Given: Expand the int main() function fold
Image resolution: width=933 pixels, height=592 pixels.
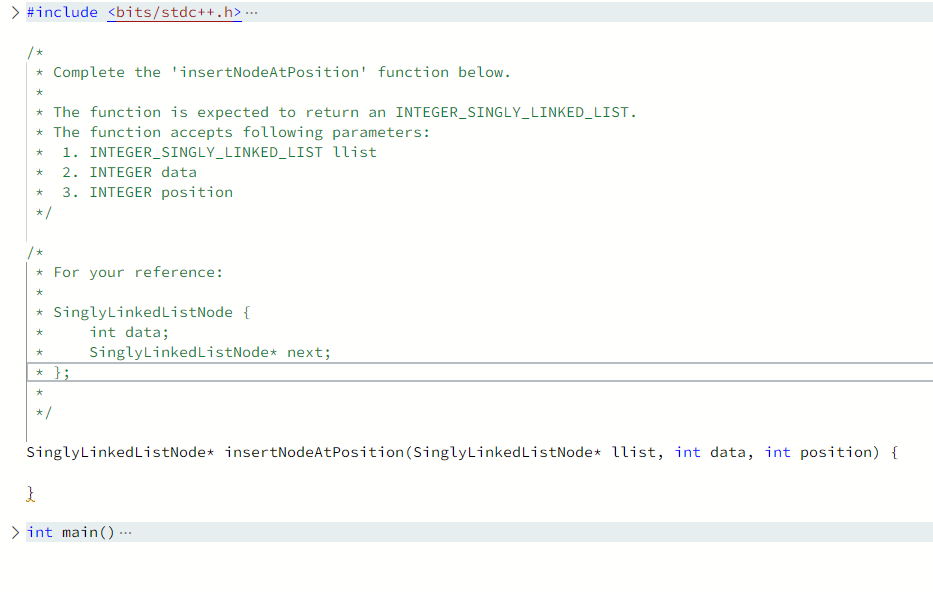Looking at the screenshot, I should [14, 531].
